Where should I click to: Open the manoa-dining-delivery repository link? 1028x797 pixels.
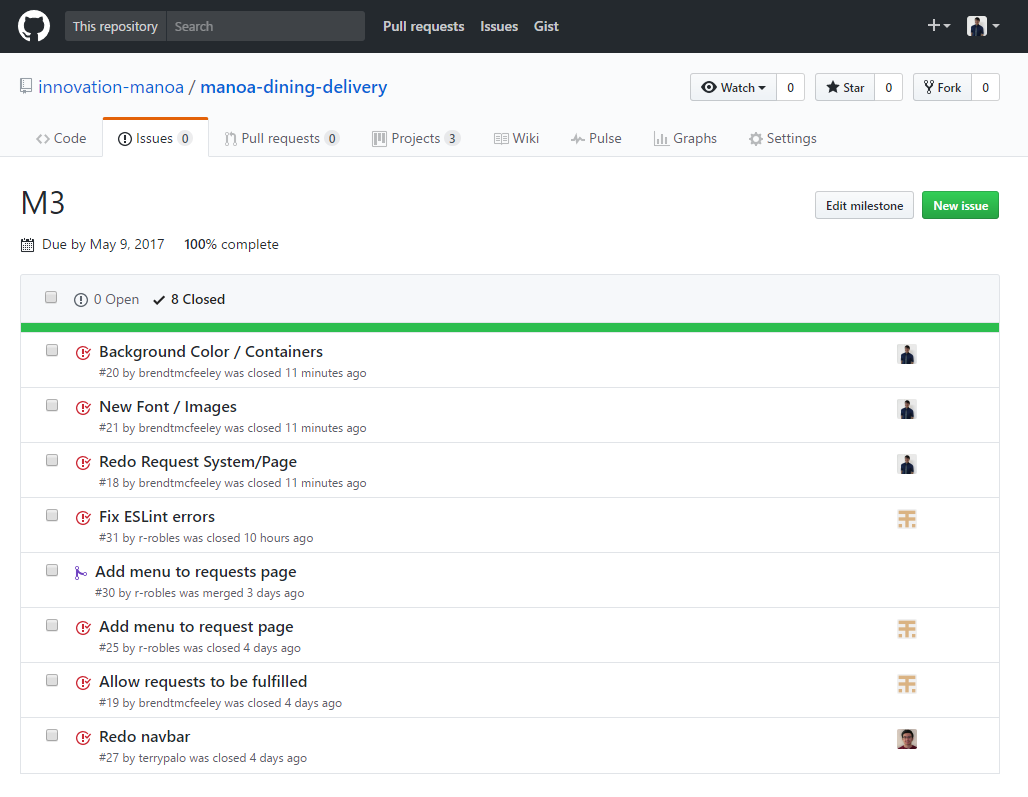point(294,87)
